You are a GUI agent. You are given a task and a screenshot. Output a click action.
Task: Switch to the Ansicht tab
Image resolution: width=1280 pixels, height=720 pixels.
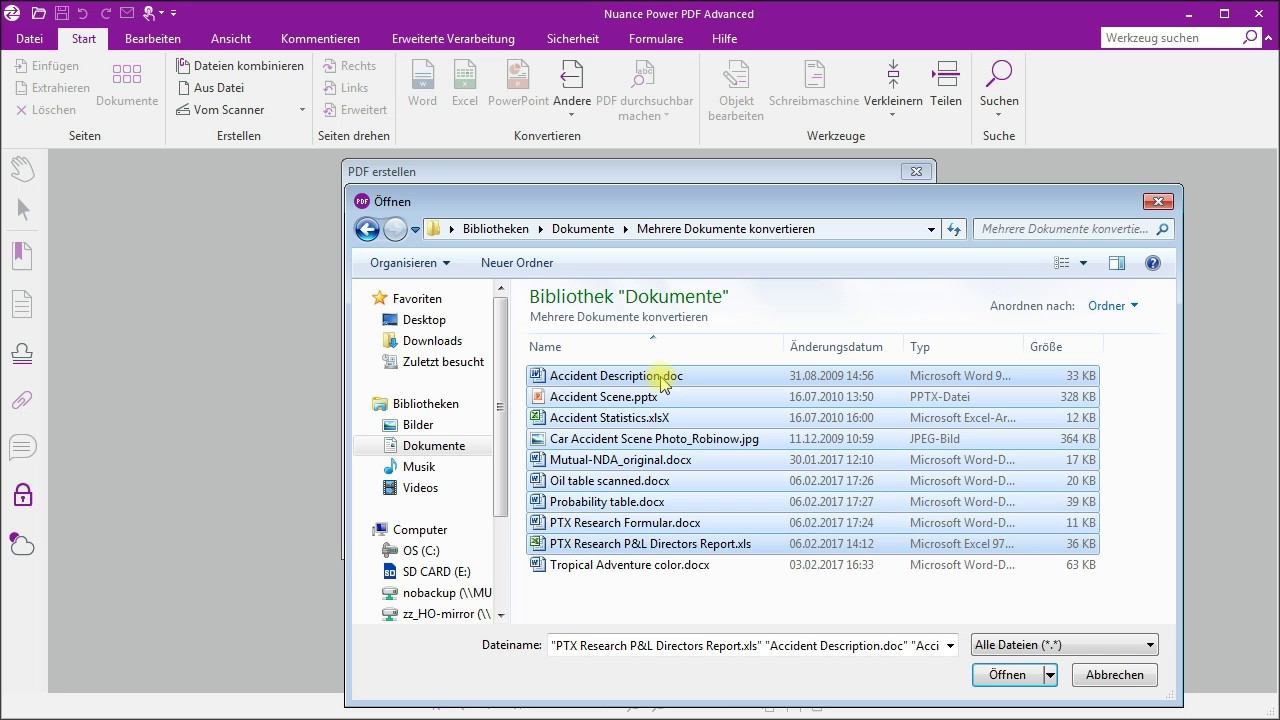pos(231,39)
